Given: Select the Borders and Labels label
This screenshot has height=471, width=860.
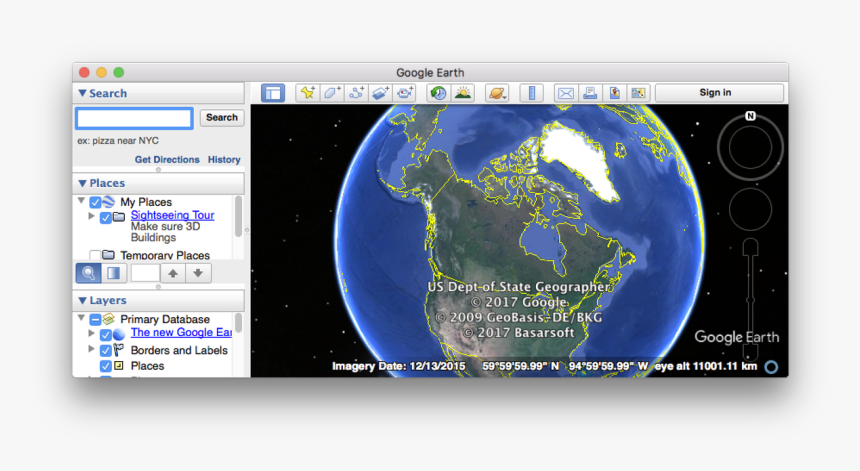Looking at the screenshot, I should pos(179,350).
